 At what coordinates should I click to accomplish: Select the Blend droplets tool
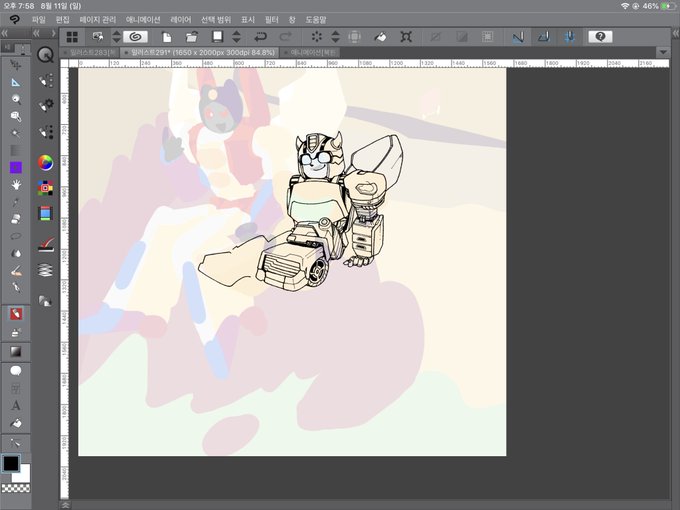(x=16, y=253)
